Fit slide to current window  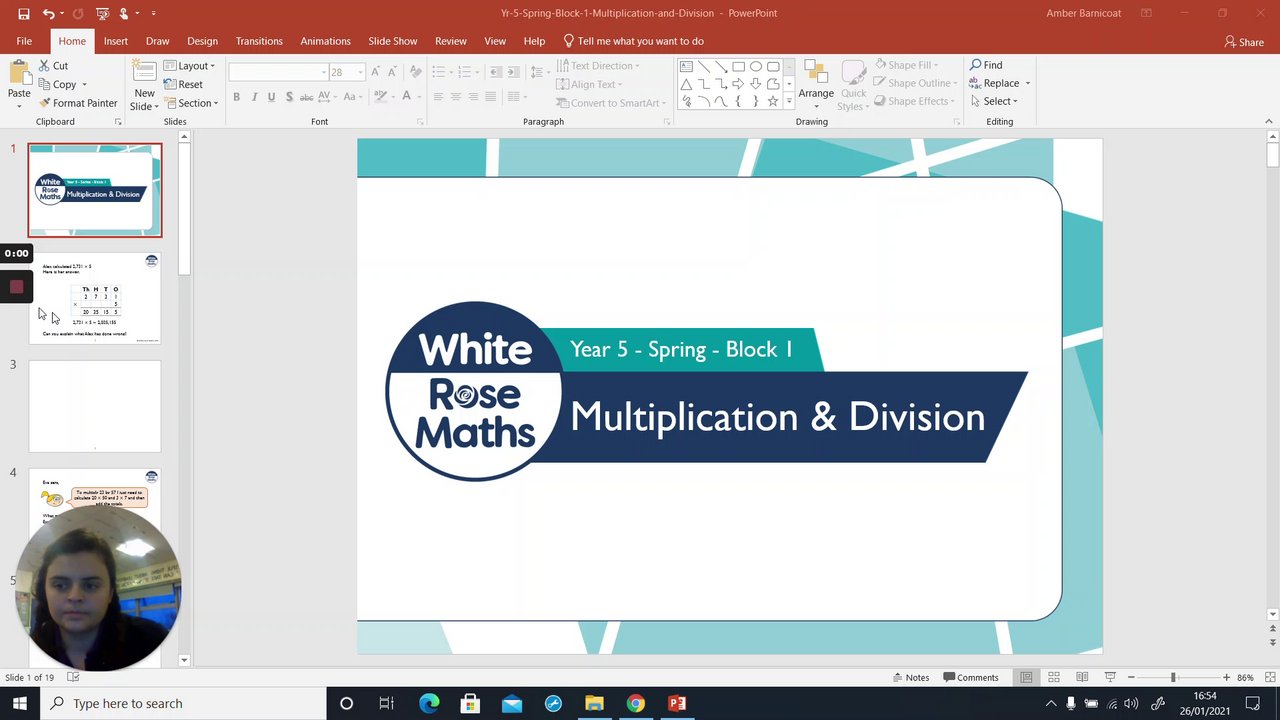1270,677
